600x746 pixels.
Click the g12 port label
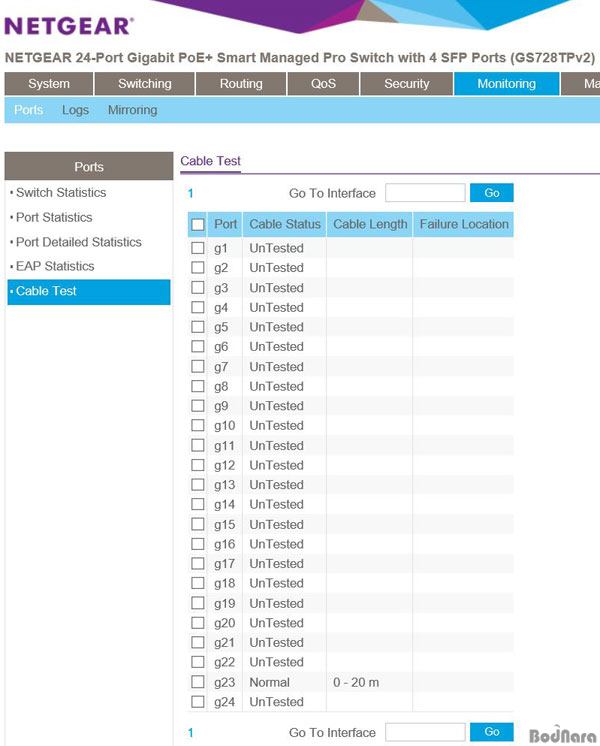(x=224, y=466)
